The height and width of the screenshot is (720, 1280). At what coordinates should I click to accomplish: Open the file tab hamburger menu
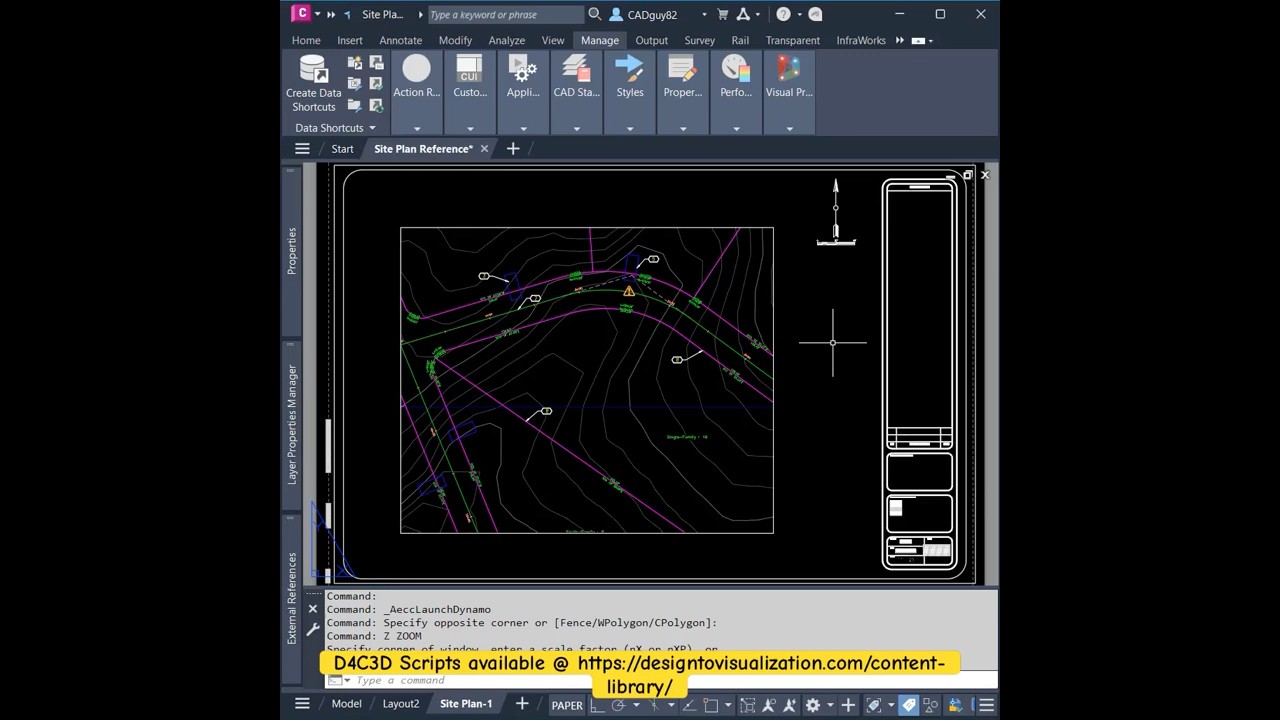pyautogui.click(x=302, y=149)
